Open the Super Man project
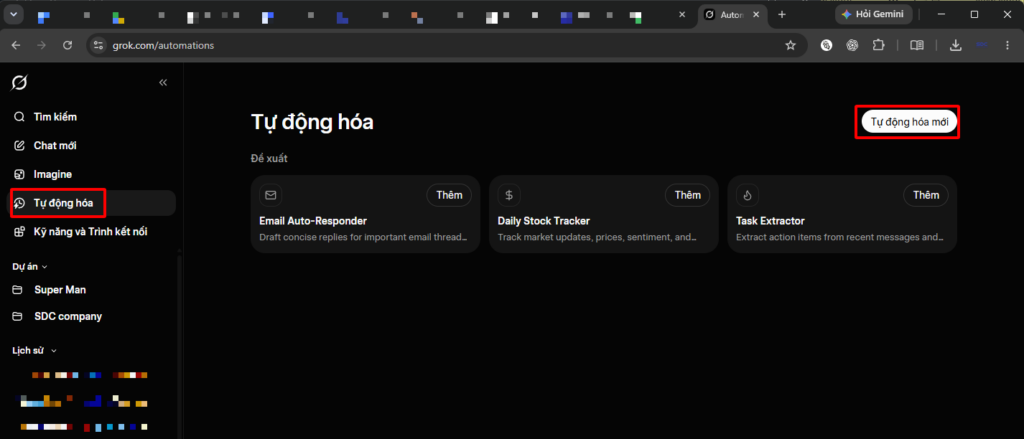The image size is (1024, 439). [59, 289]
